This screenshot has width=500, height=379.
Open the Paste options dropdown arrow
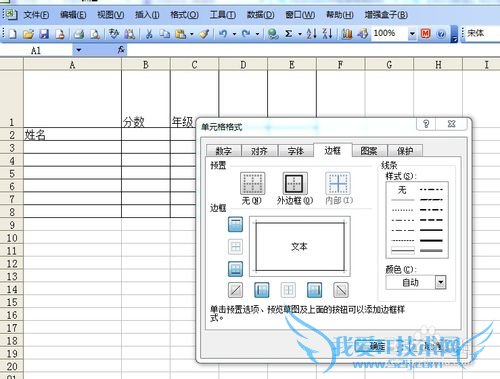click(192, 34)
